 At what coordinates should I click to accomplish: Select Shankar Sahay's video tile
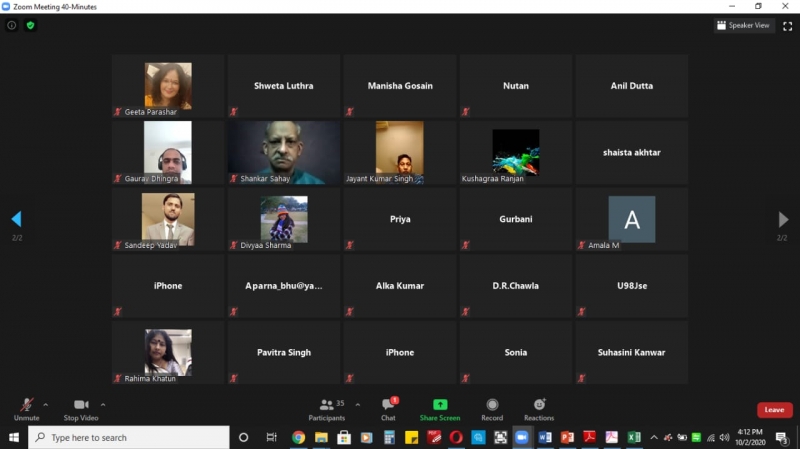point(284,152)
